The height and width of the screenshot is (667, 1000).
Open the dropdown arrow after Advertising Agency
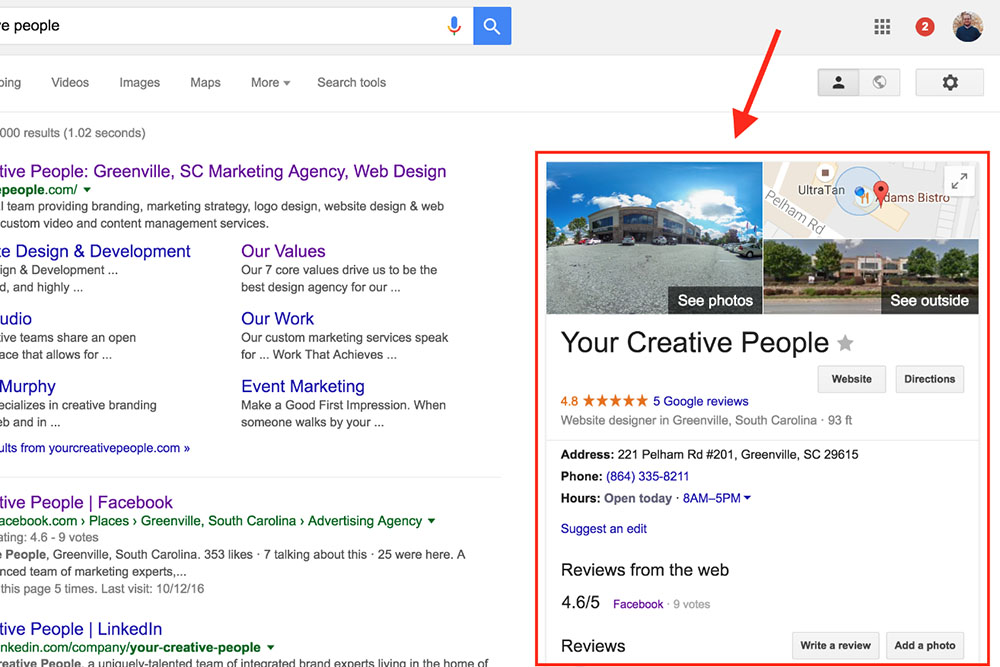click(432, 521)
